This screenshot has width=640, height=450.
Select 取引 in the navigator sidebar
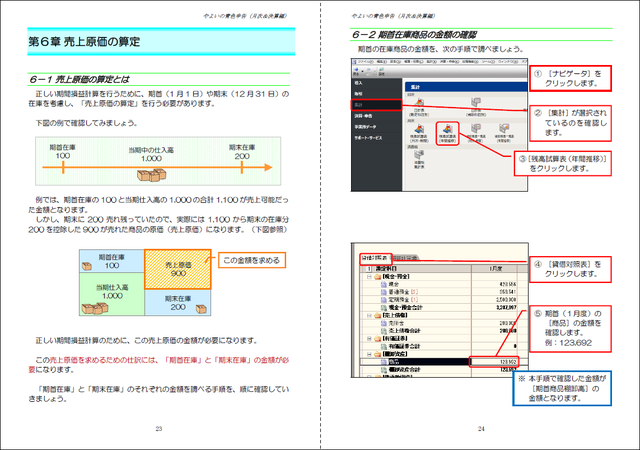point(376,94)
